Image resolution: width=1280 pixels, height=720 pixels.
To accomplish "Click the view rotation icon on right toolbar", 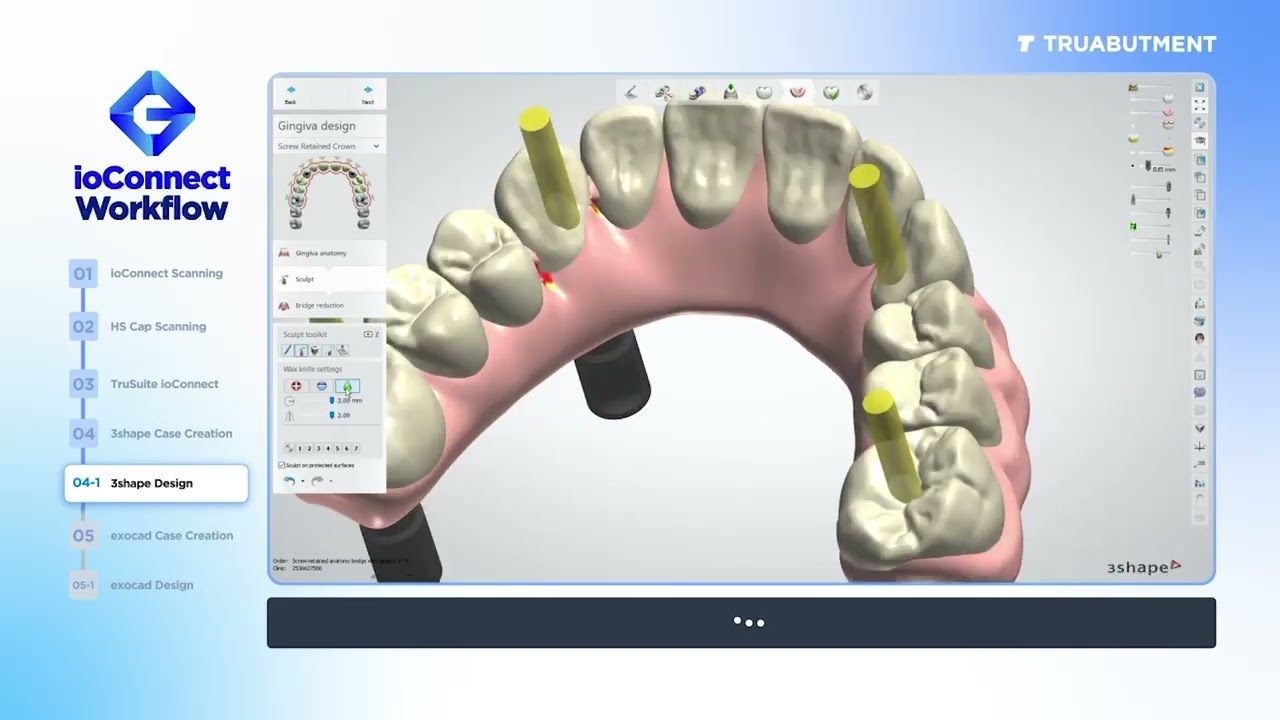I will click(x=1200, y=123).
